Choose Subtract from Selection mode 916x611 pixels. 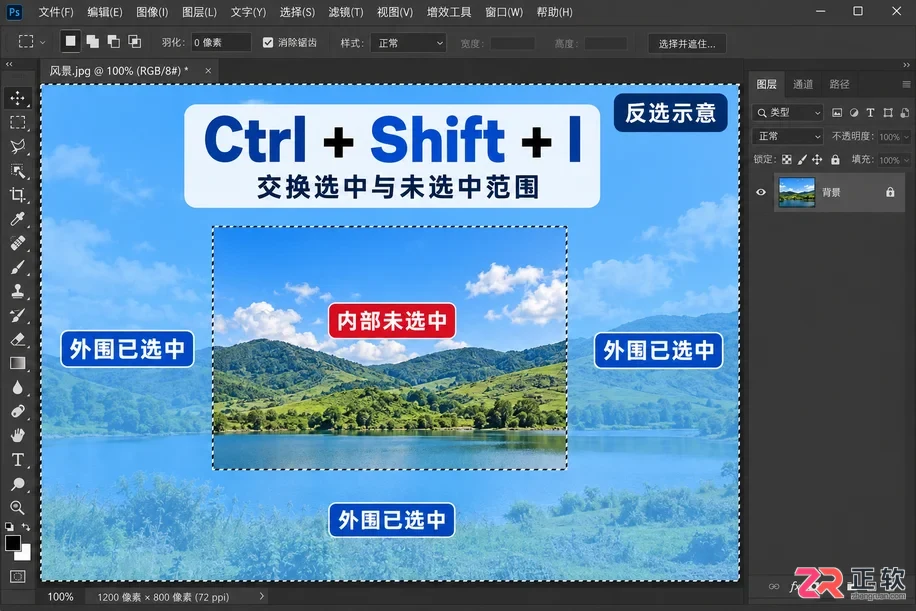113,41
